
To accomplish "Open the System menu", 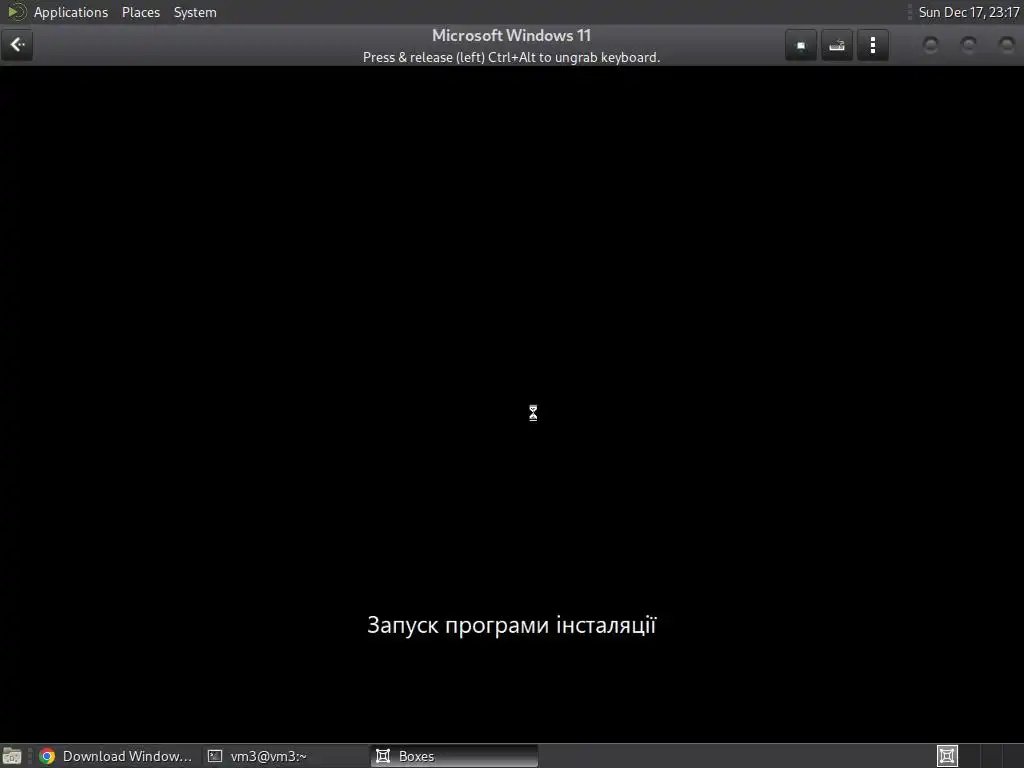I will [195, 12].
